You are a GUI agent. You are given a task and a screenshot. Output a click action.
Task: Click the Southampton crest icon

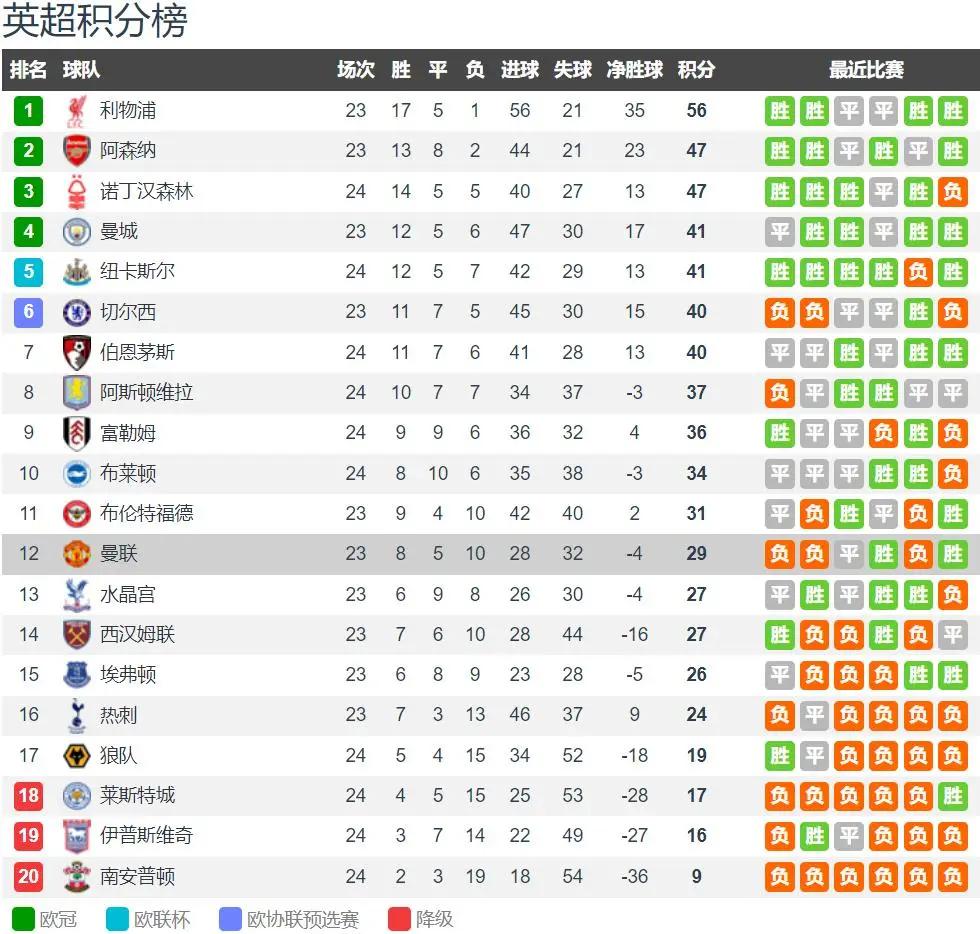click(77, 877)
